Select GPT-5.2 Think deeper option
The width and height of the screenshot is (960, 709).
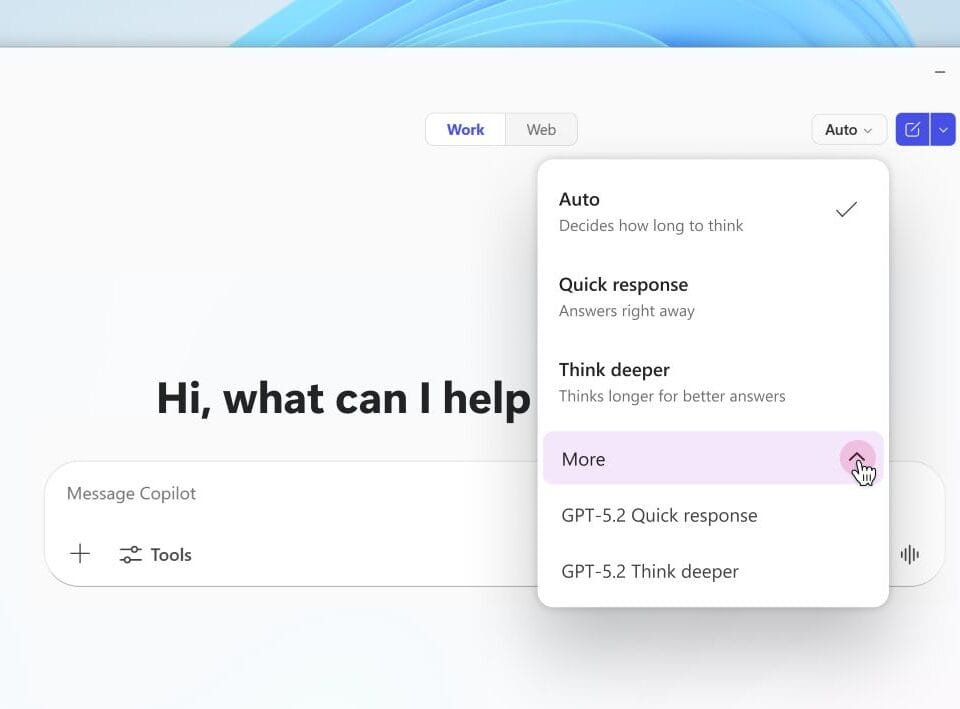(650, 572)
